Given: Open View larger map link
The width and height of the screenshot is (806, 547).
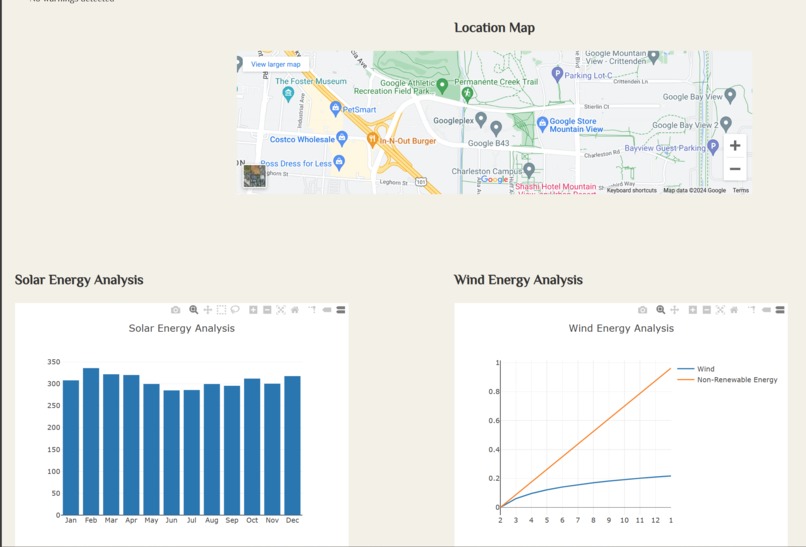Looking at the screenshot, I should (276, 64).
